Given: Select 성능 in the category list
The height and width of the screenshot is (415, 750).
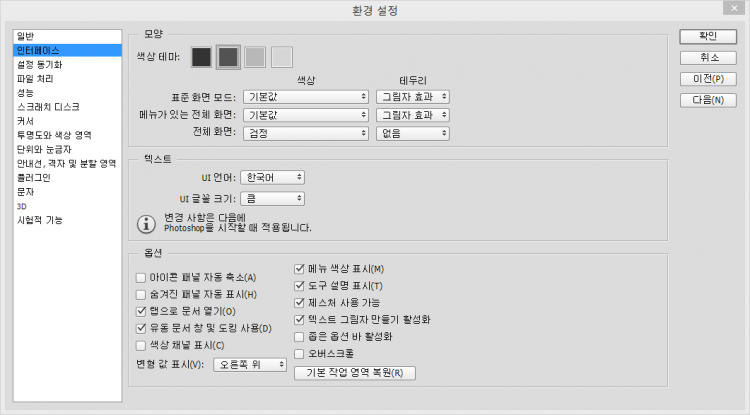Looking at the screenshot, I should coord(26,92).
